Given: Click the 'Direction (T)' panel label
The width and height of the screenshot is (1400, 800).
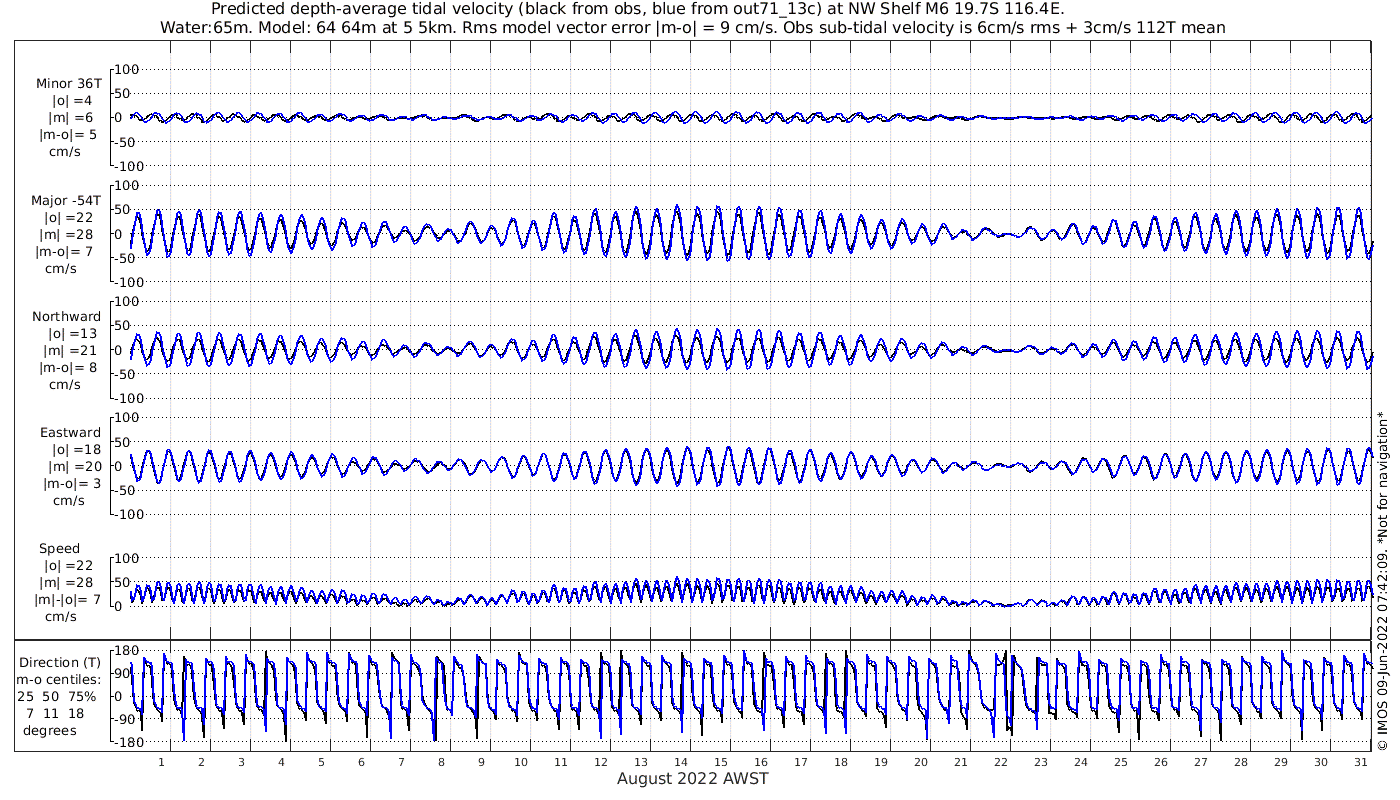Looking at the screenshot, I should tap(61, 663).
